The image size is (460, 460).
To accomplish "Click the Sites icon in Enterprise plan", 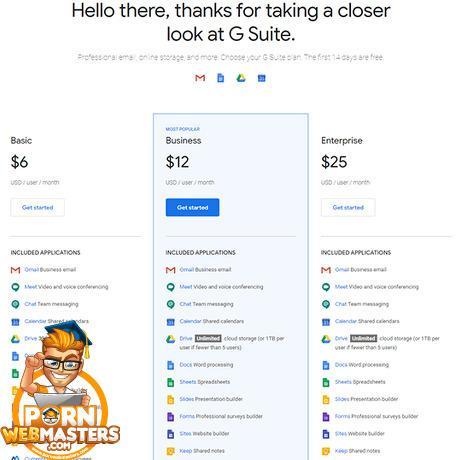I will [x=326, y=434].
